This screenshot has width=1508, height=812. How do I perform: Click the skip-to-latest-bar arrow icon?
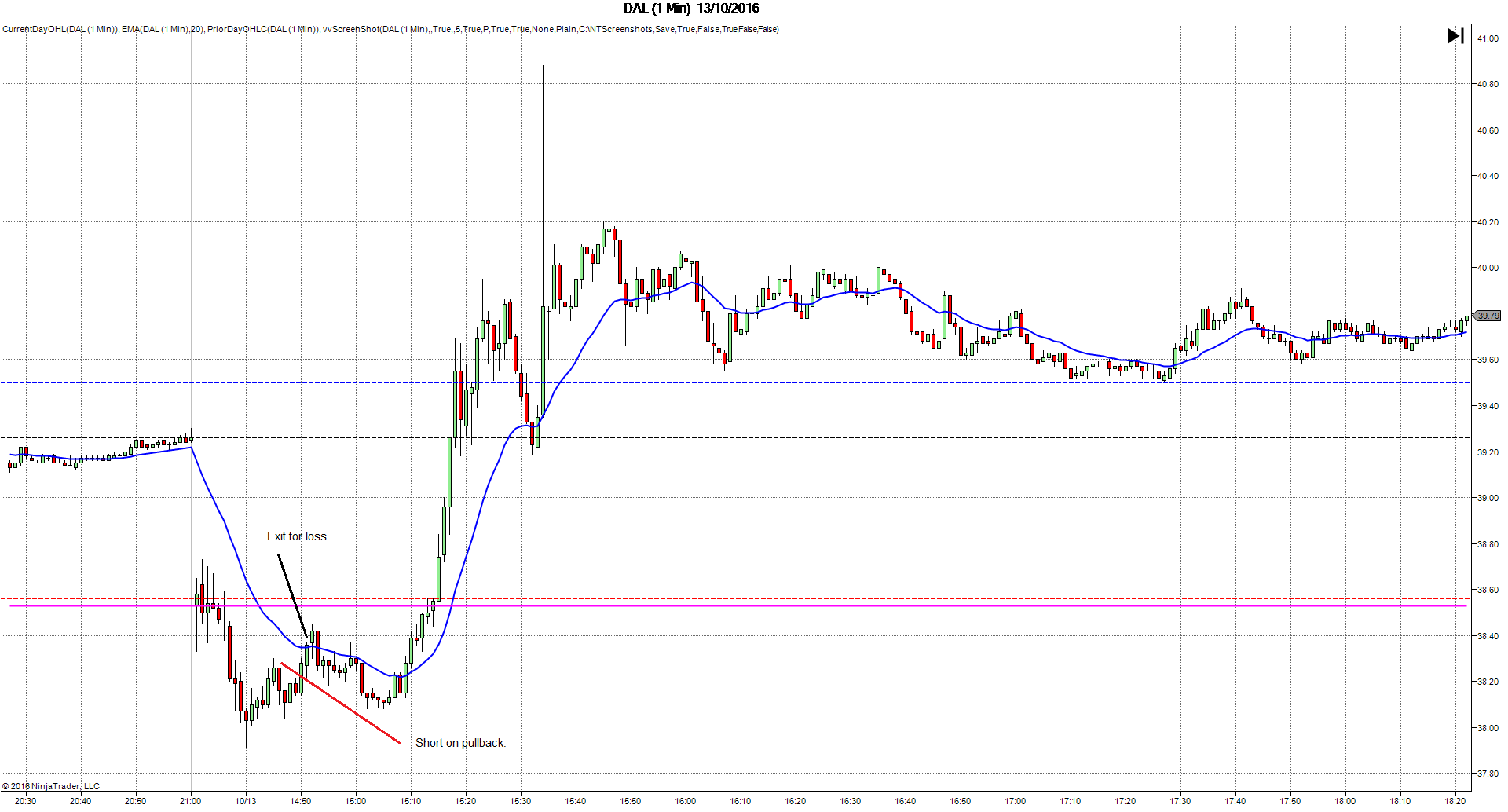point(1455,36)
